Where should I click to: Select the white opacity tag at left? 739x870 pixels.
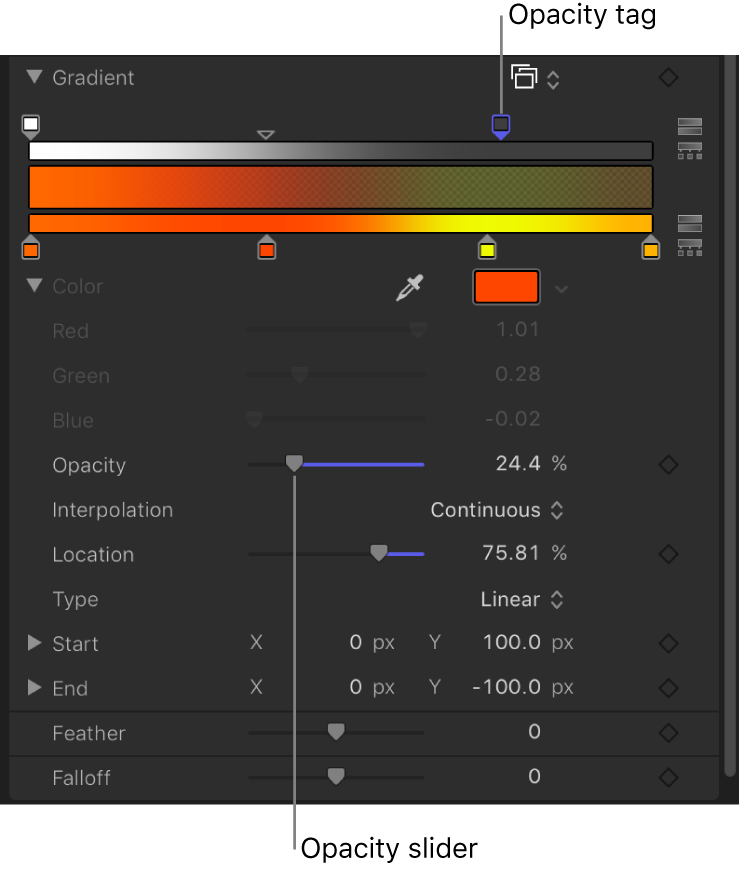pos(31,125)
